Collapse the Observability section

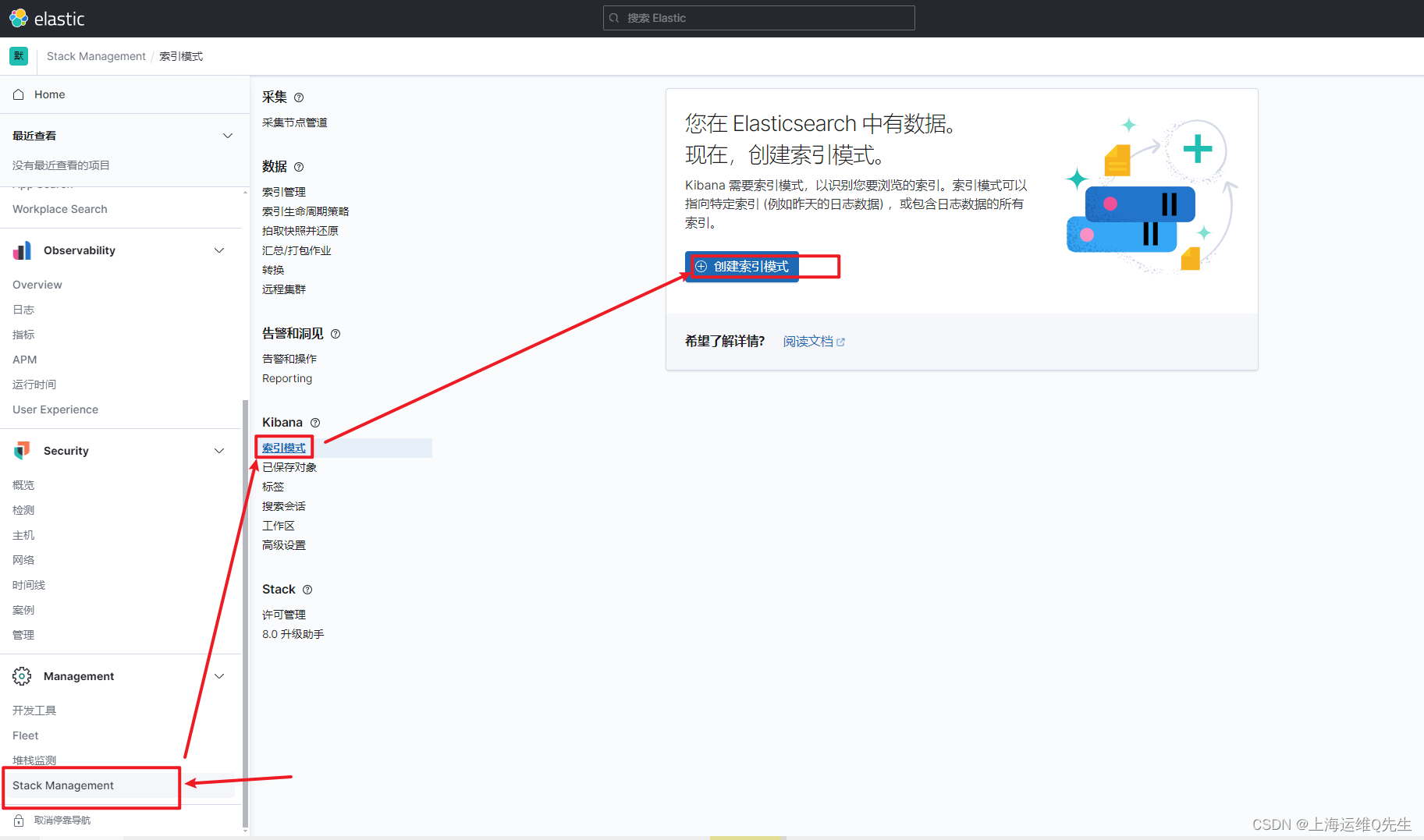pyautogui.click(x=219, y=250)
